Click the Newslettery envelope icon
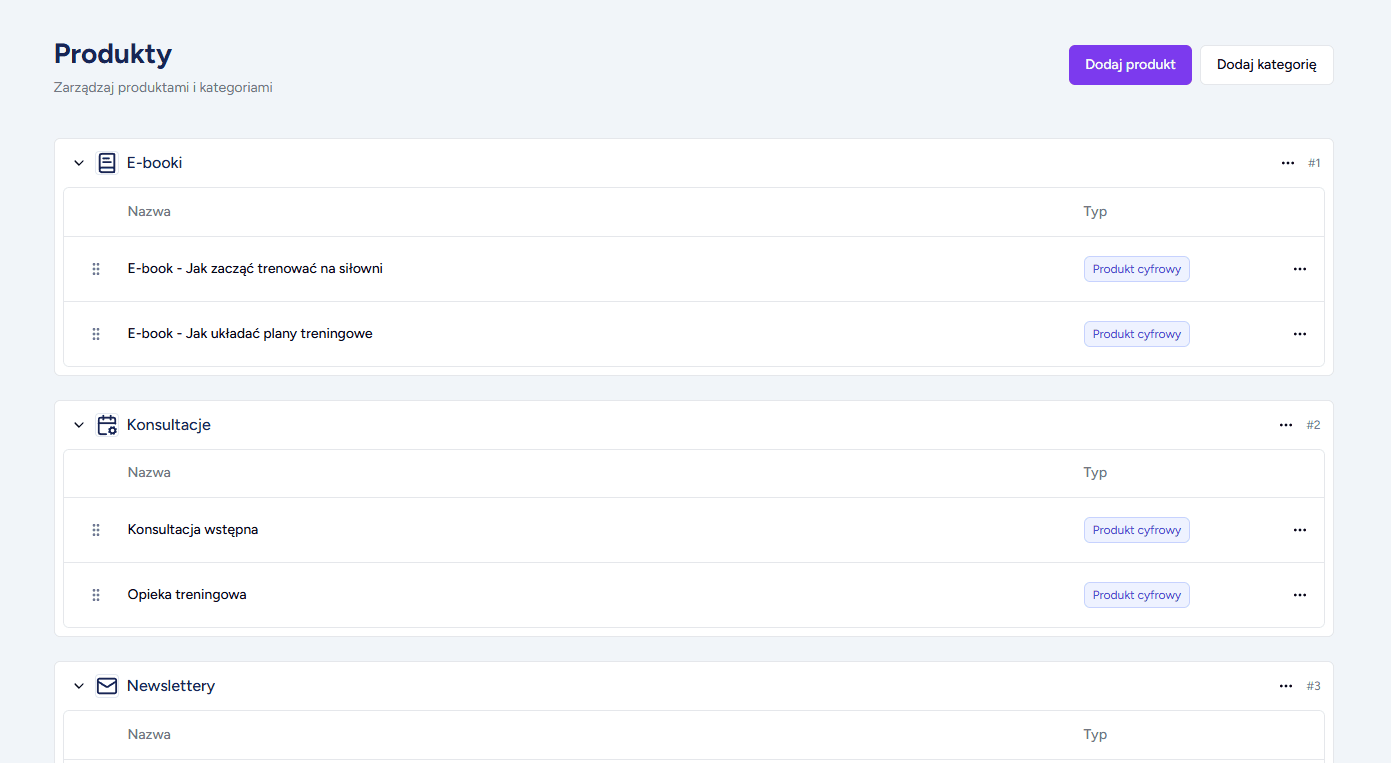This screenshot has width=1391, height=763. [107, 686]
